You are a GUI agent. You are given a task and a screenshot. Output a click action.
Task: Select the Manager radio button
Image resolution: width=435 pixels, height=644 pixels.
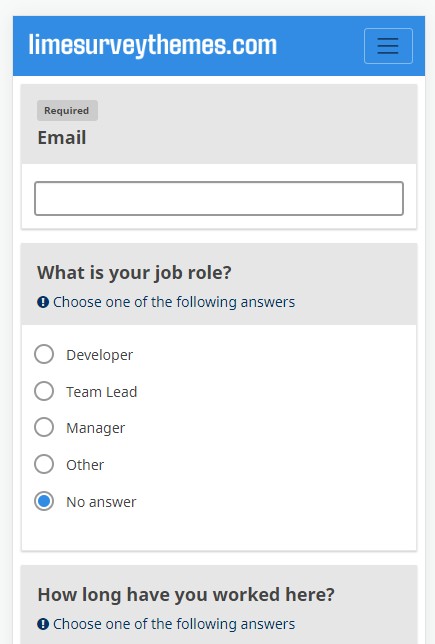click(x=44, y=428)
